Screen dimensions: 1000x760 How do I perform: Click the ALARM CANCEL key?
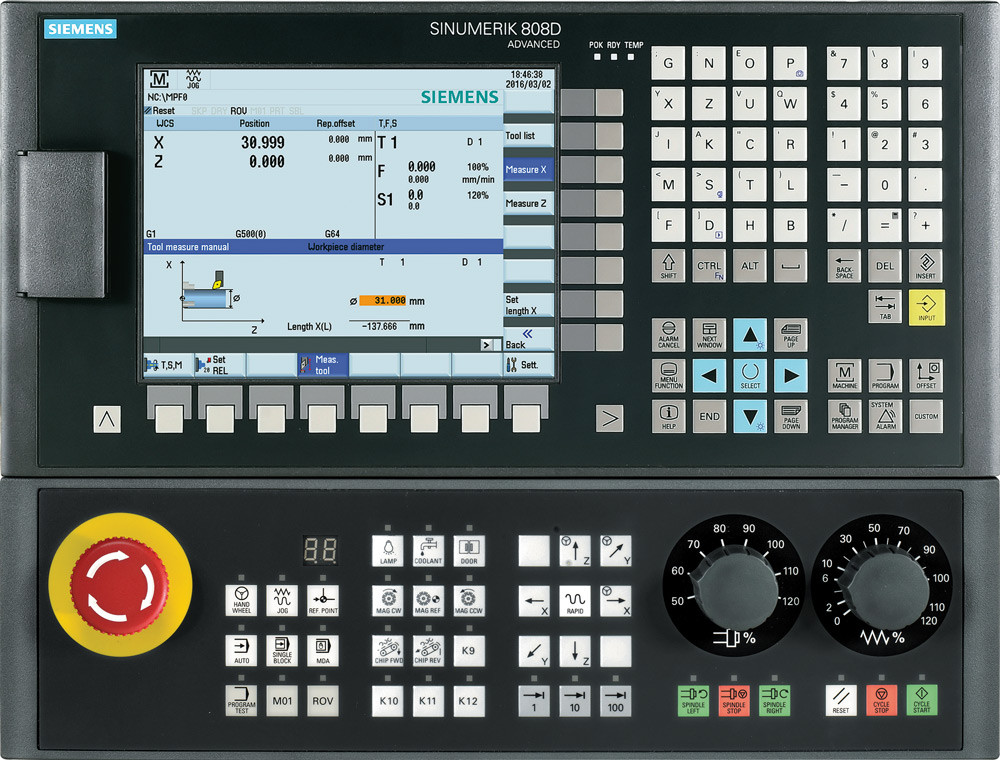click(668, 335)
